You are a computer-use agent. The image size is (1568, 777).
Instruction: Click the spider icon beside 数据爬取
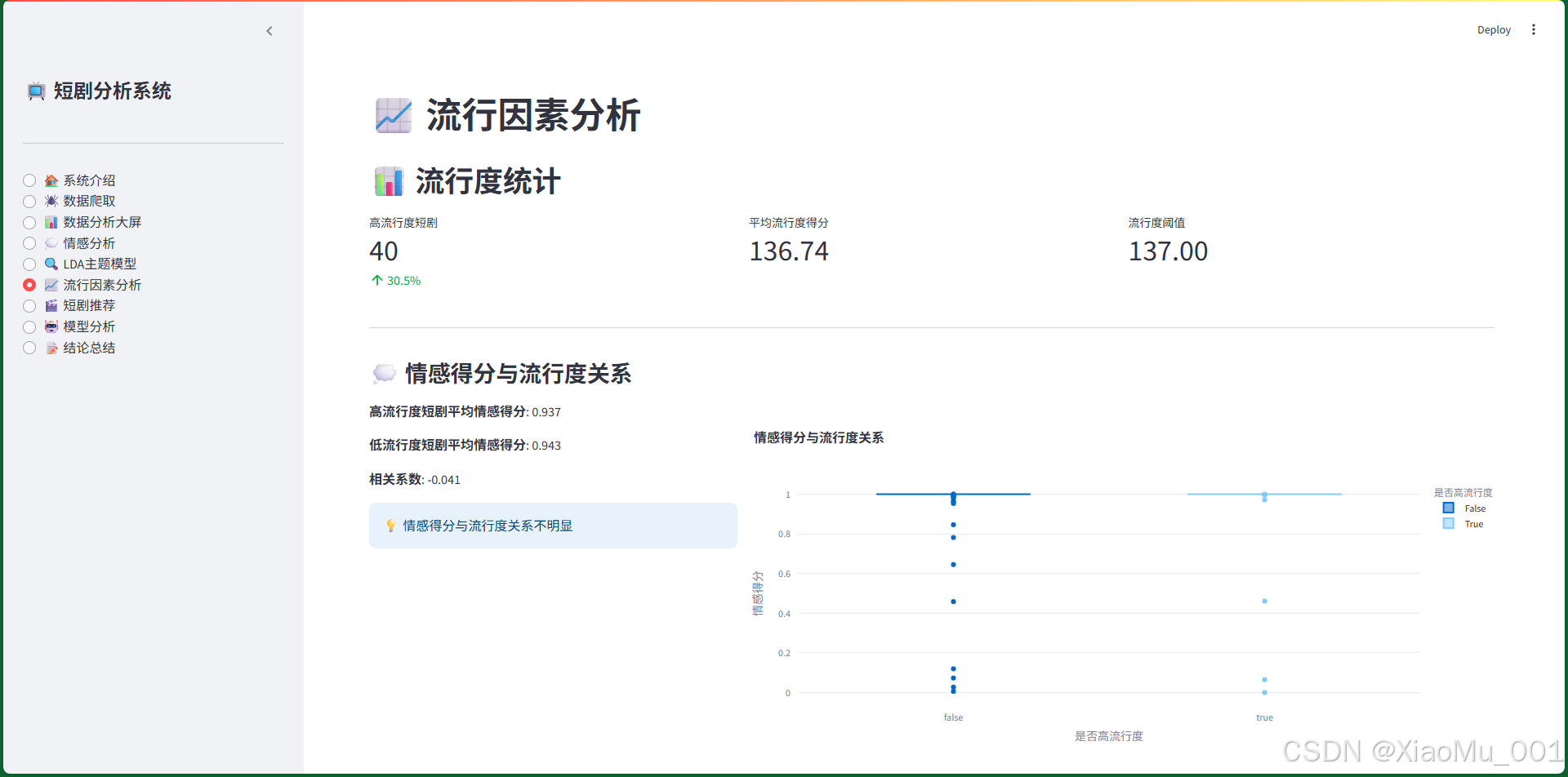pos(50,201)
